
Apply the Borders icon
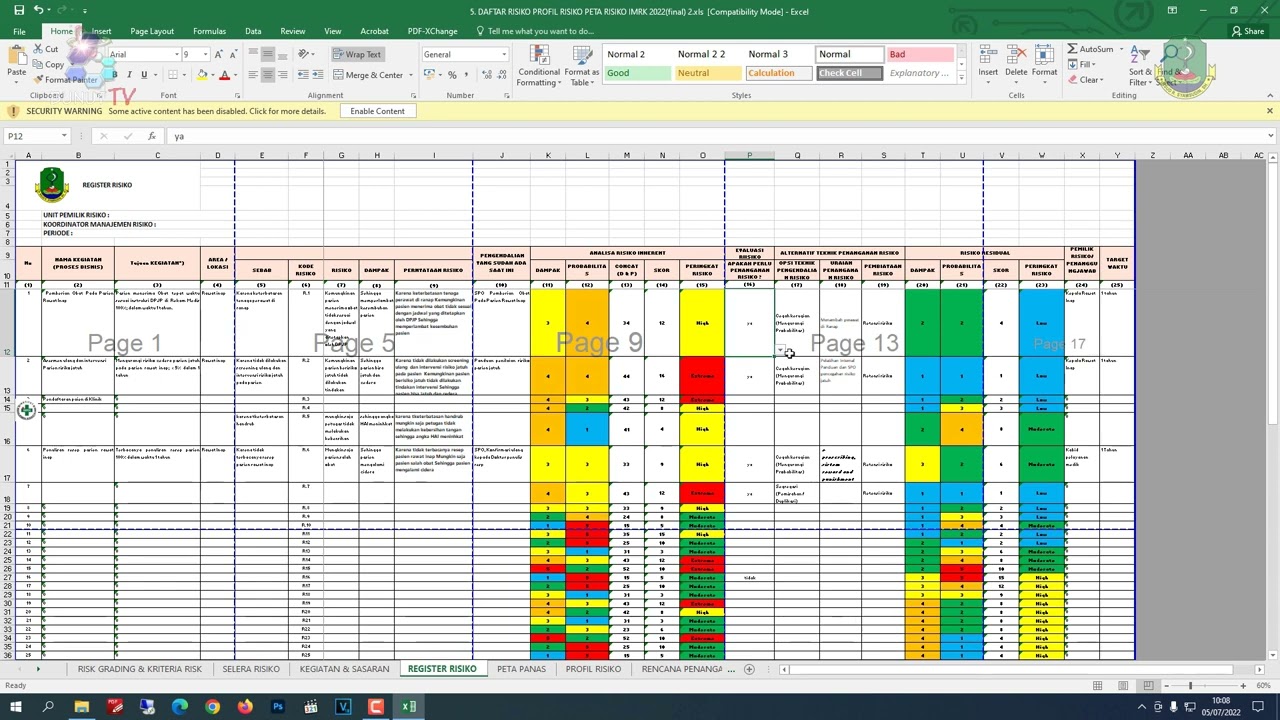click(x=173, y=75)
